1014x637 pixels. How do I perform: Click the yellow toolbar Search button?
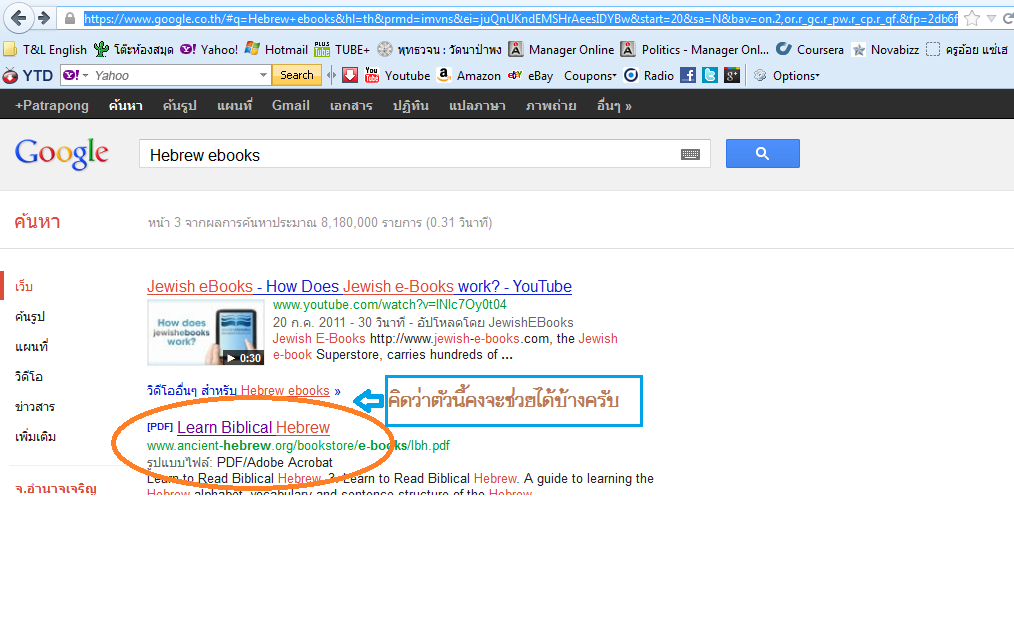(x=297, y=75)
